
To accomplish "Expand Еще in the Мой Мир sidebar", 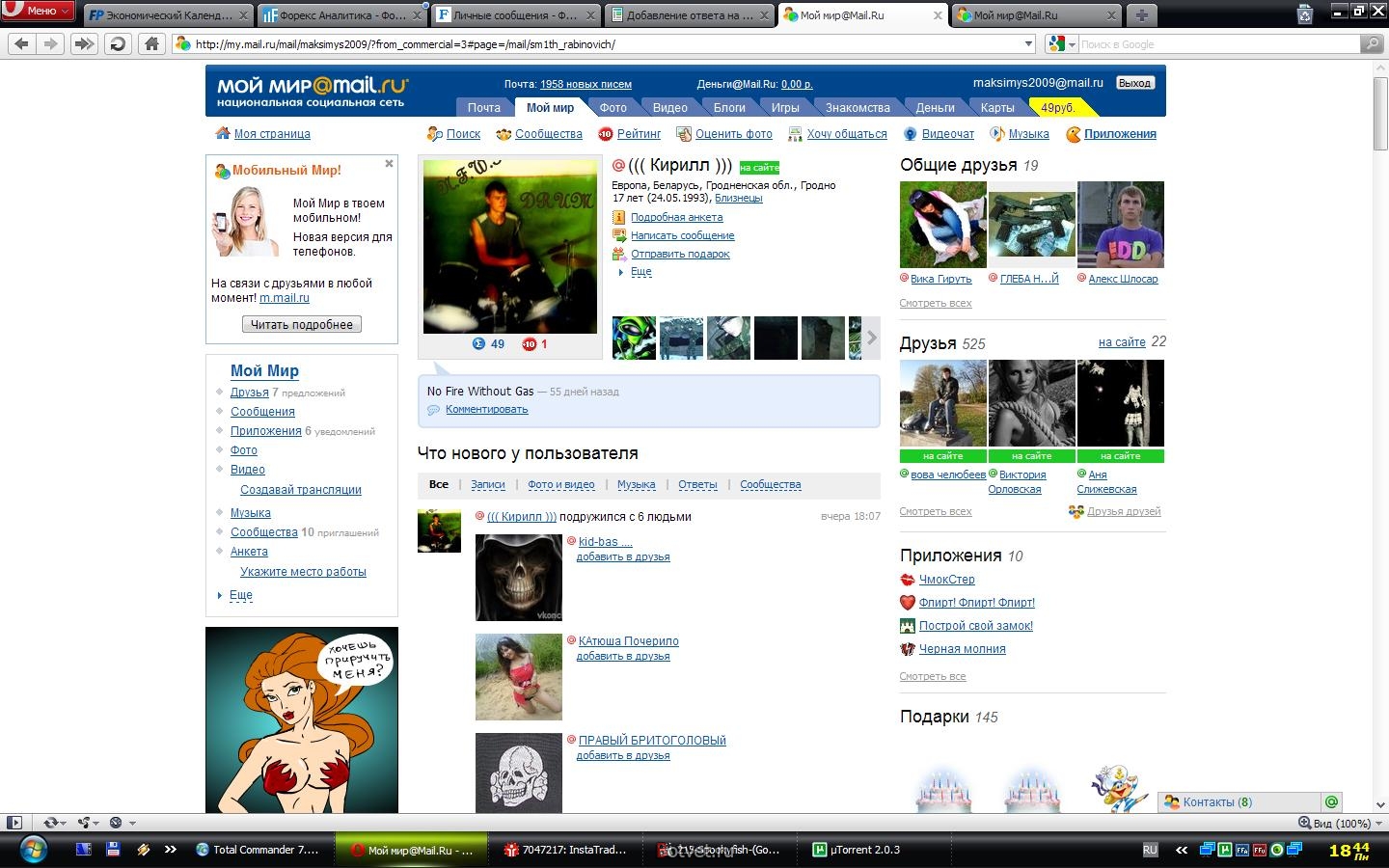I will pos(240,595).
